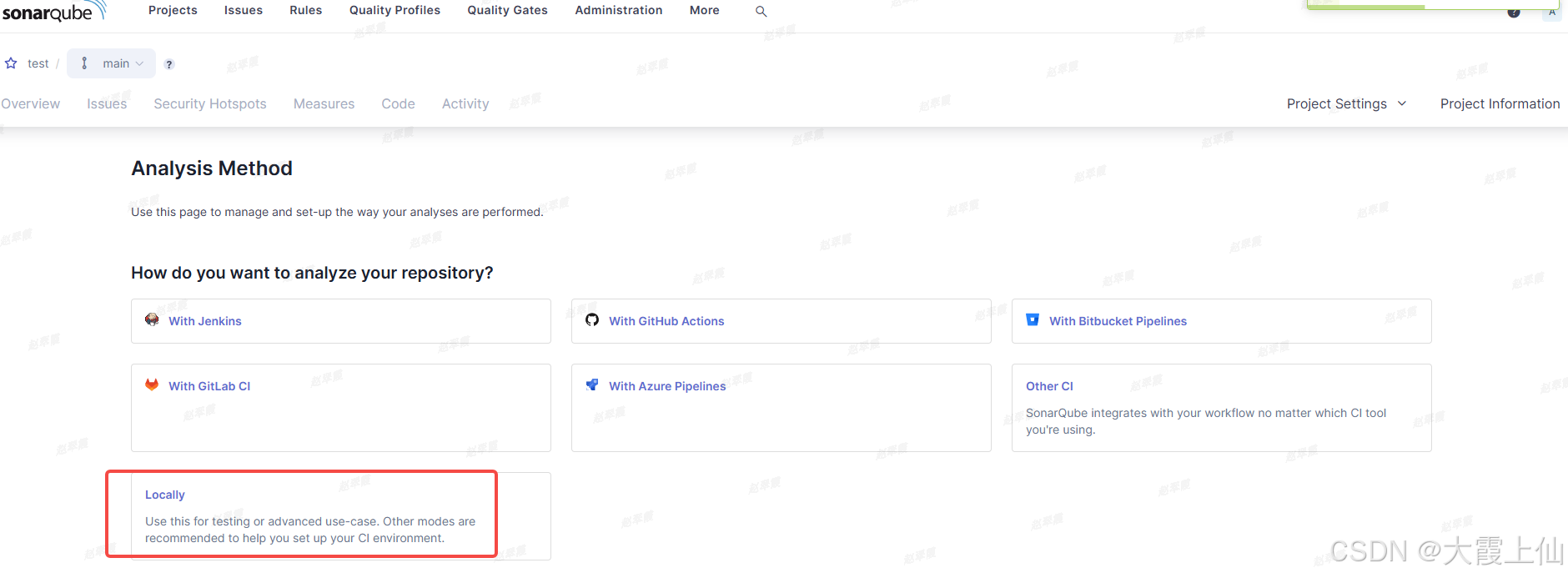Choose the Other CI option
Viewport: 1568px width, 578px height.
click(x=1222, y=408)
